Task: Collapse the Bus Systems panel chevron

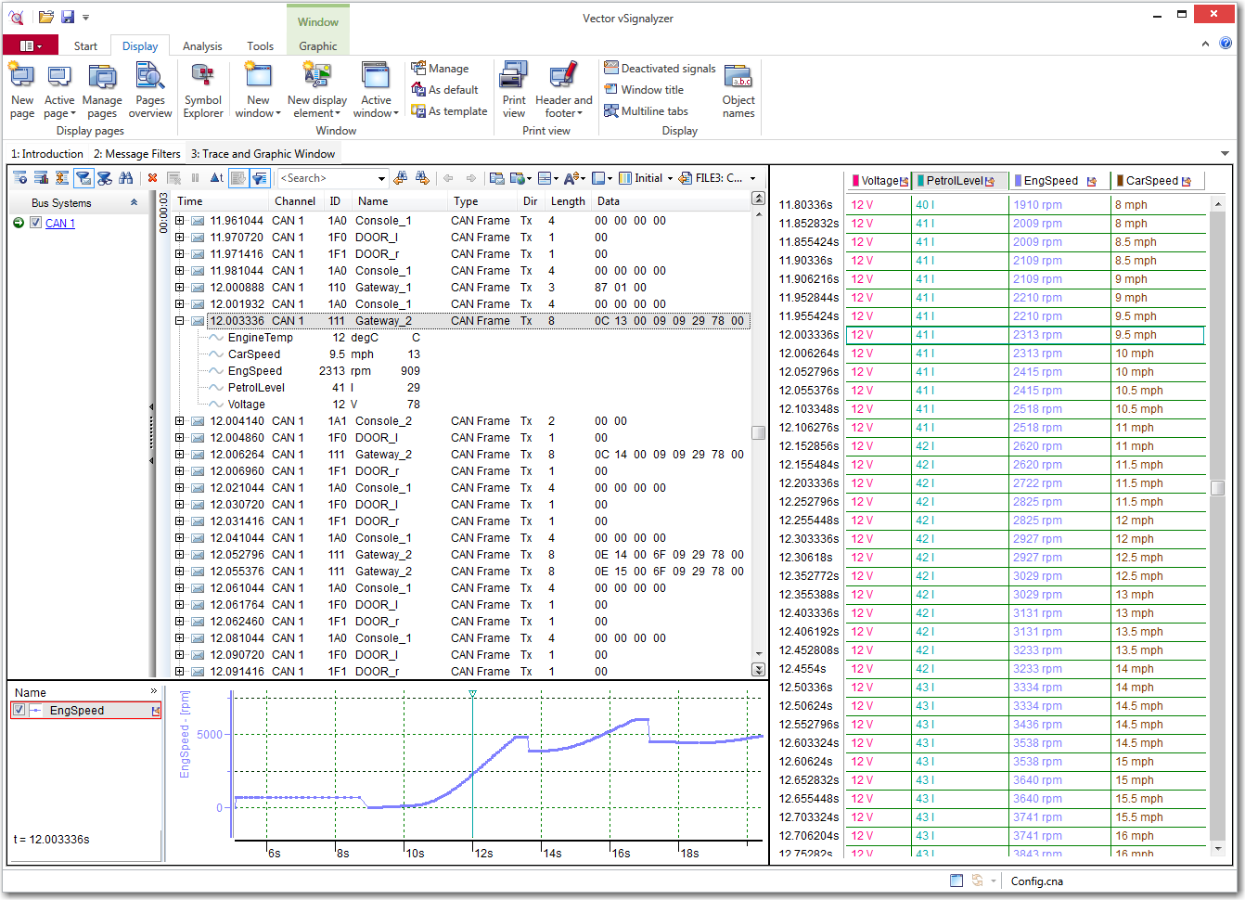Action: 134,203
